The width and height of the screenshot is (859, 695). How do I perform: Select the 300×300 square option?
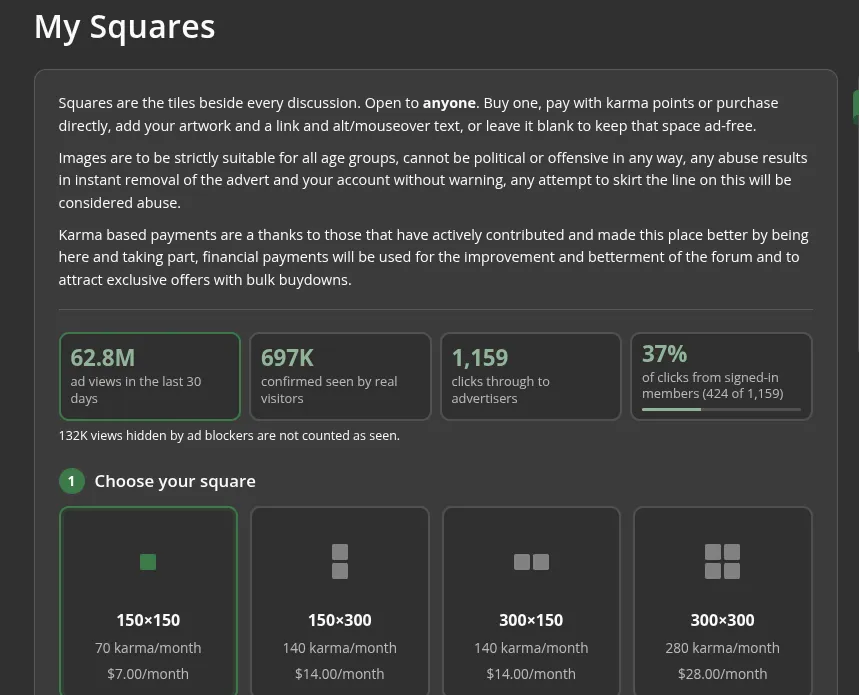tap(723, 601)
